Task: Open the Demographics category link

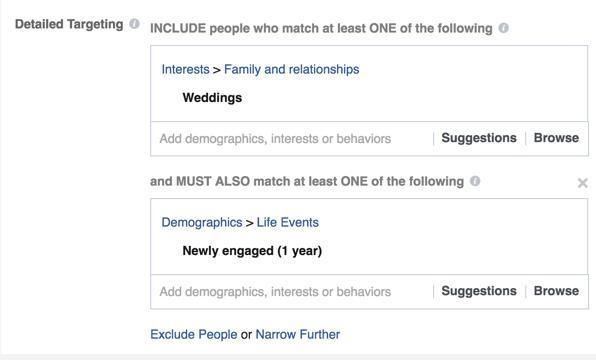Action: pyautogui.click(x=202, y=223)
